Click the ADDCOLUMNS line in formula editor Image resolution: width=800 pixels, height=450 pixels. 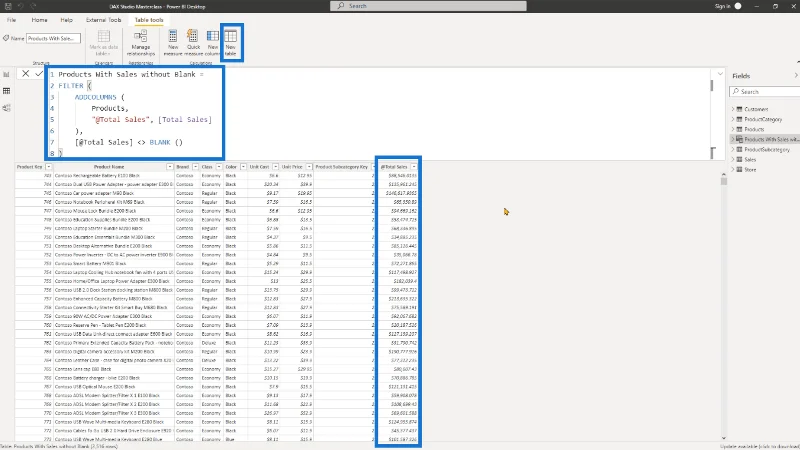pos(99,97)
